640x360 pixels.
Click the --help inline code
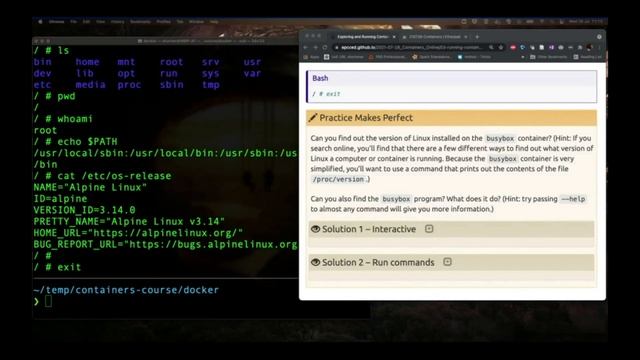pos(573,199)
